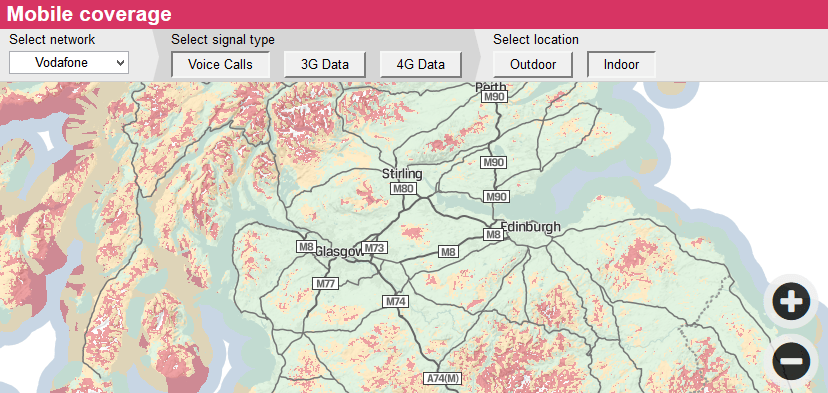Image resolution: width=828 pixels, height=393 pixels.
Task: Choose Outdoor location
Action: [533, 64]
